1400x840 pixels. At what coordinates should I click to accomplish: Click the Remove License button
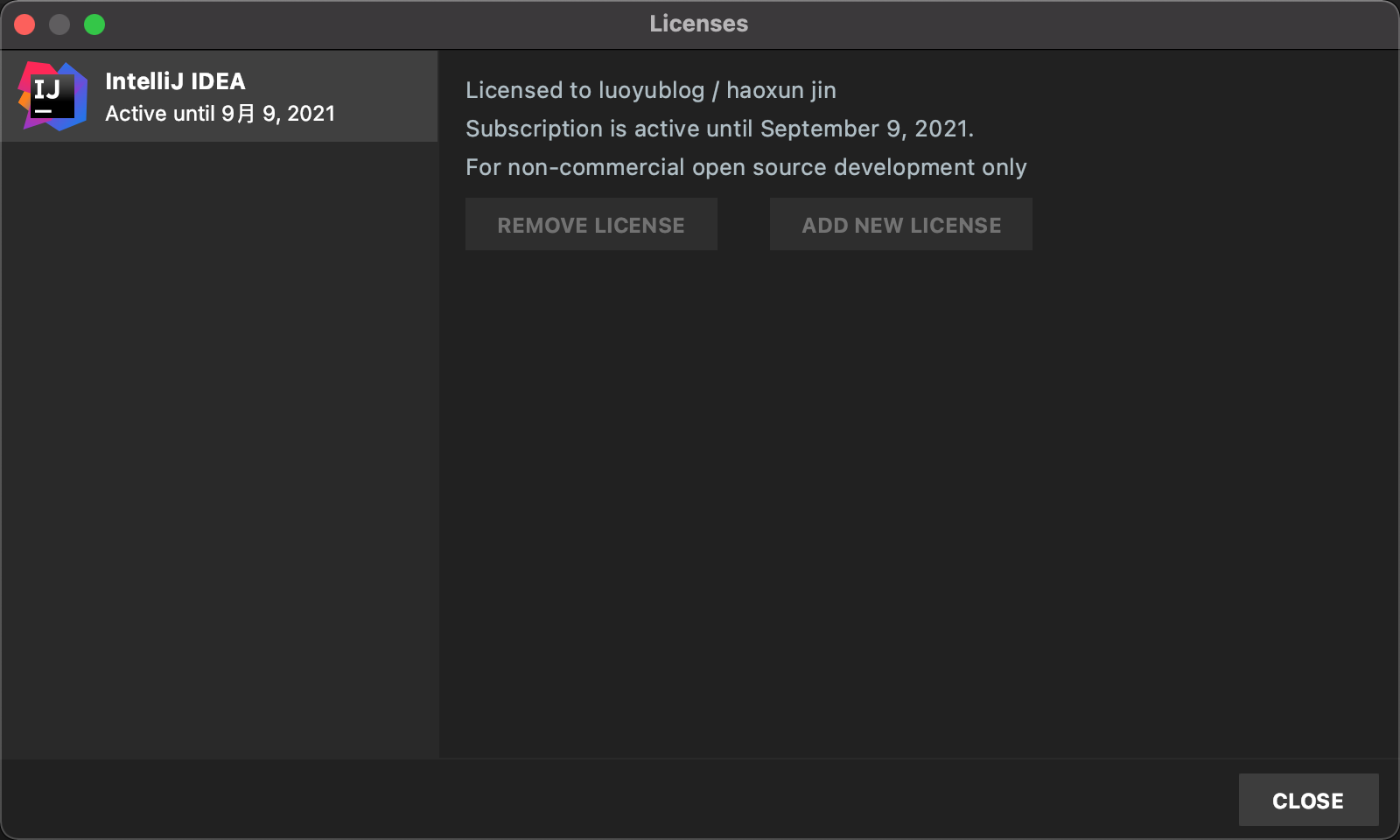(x=591, y=224)
